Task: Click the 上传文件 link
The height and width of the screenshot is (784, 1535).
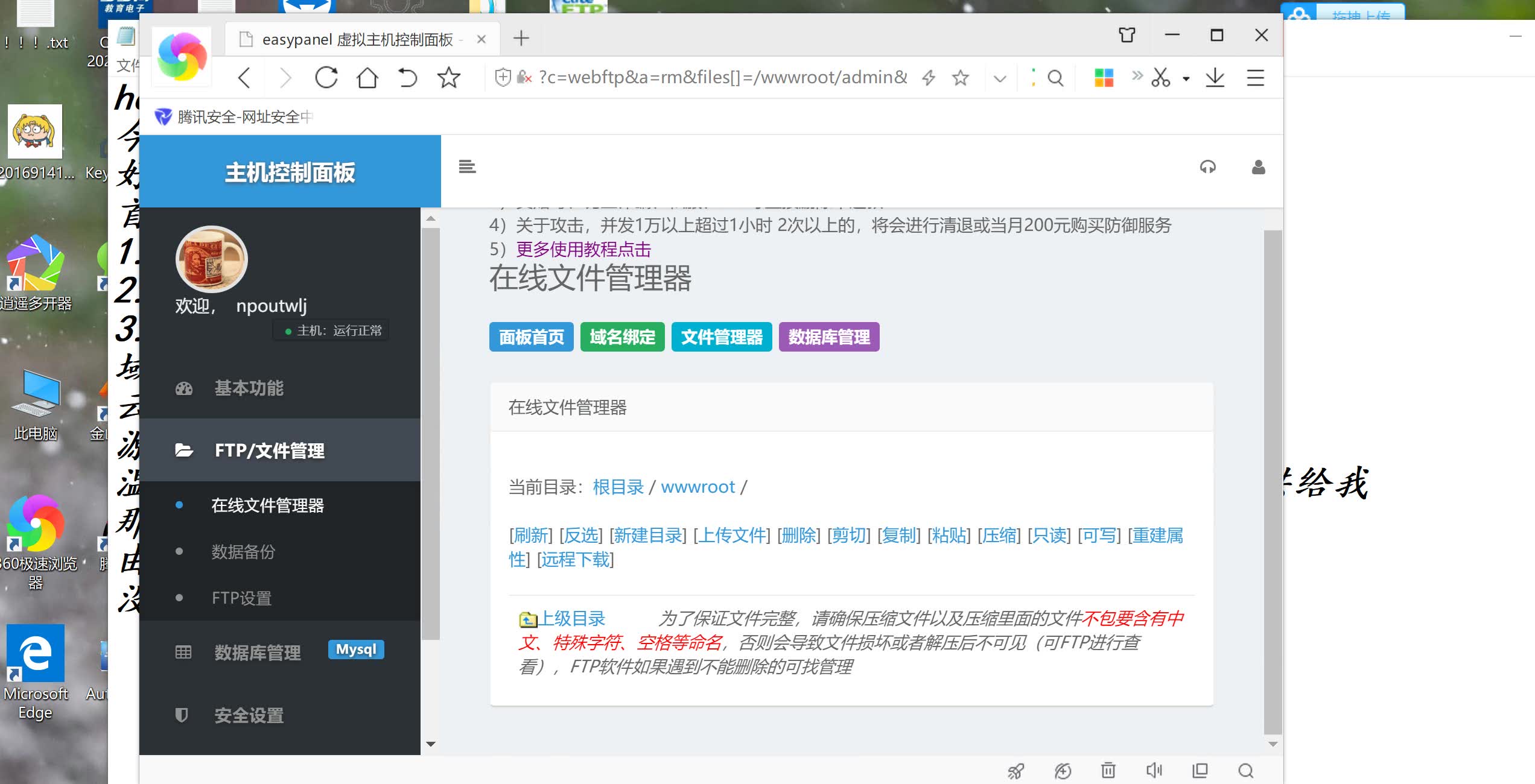Action: pos(732,535)
